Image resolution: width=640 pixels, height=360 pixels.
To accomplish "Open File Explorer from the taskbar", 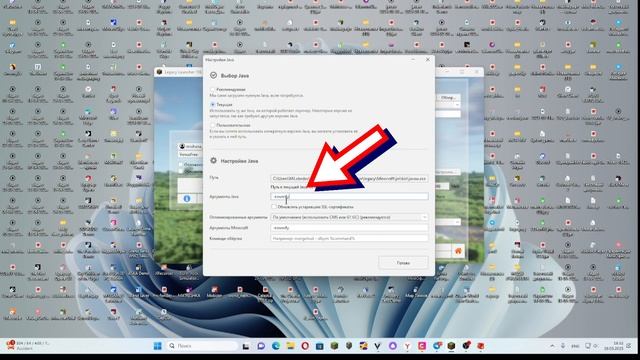I will point(291,346).
